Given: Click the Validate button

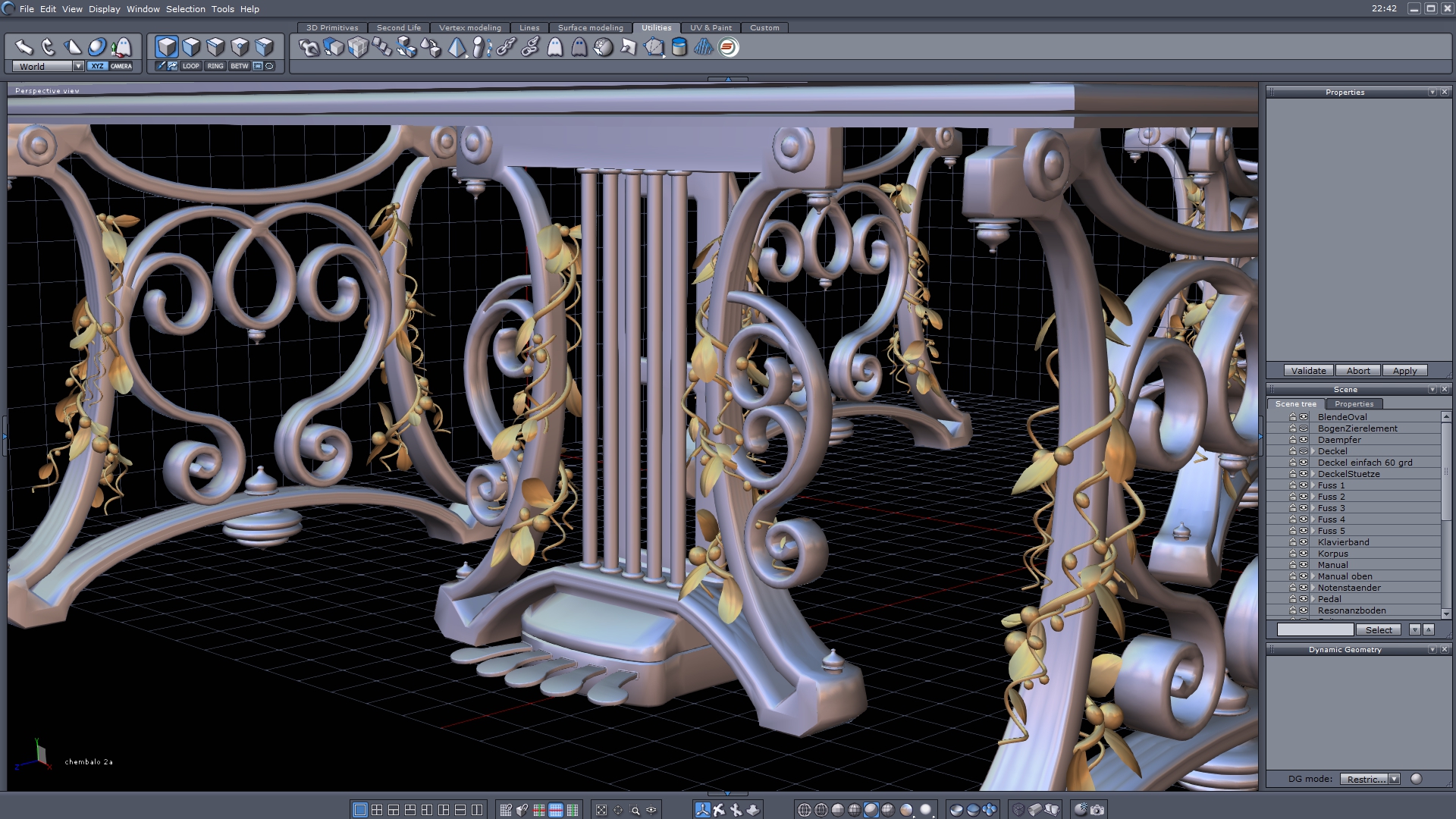Looking at the screenshot, I should pos(1308,371).
